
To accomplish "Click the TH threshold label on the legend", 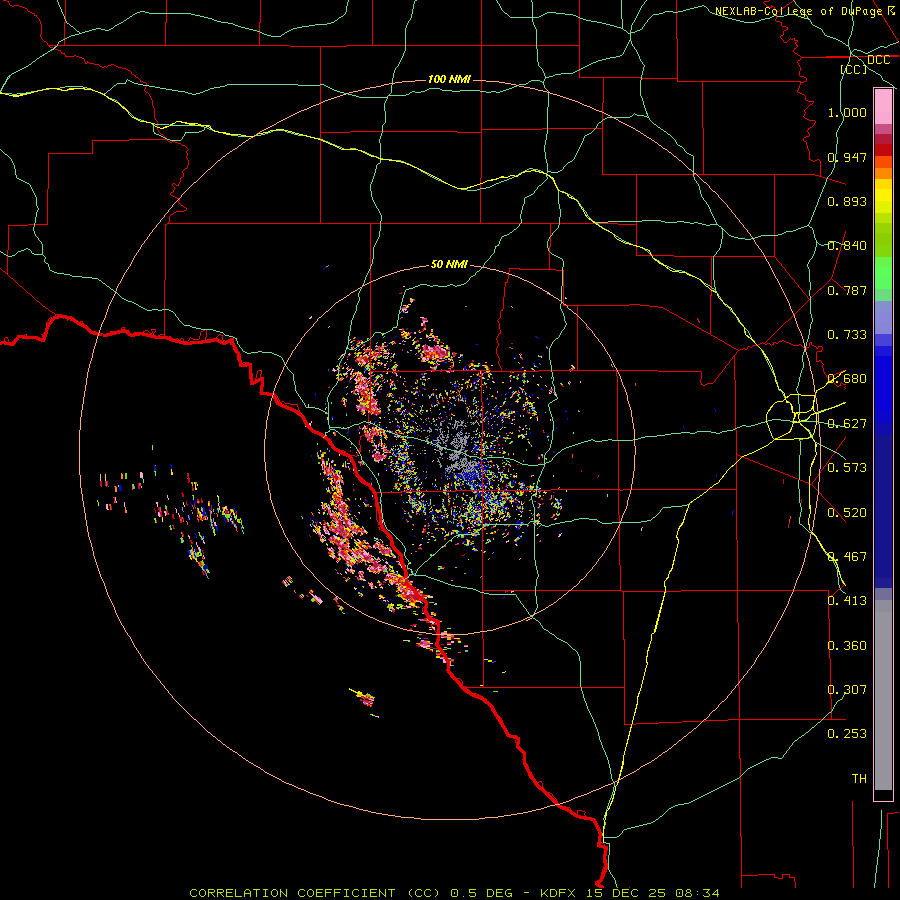I will coord(859,779).
